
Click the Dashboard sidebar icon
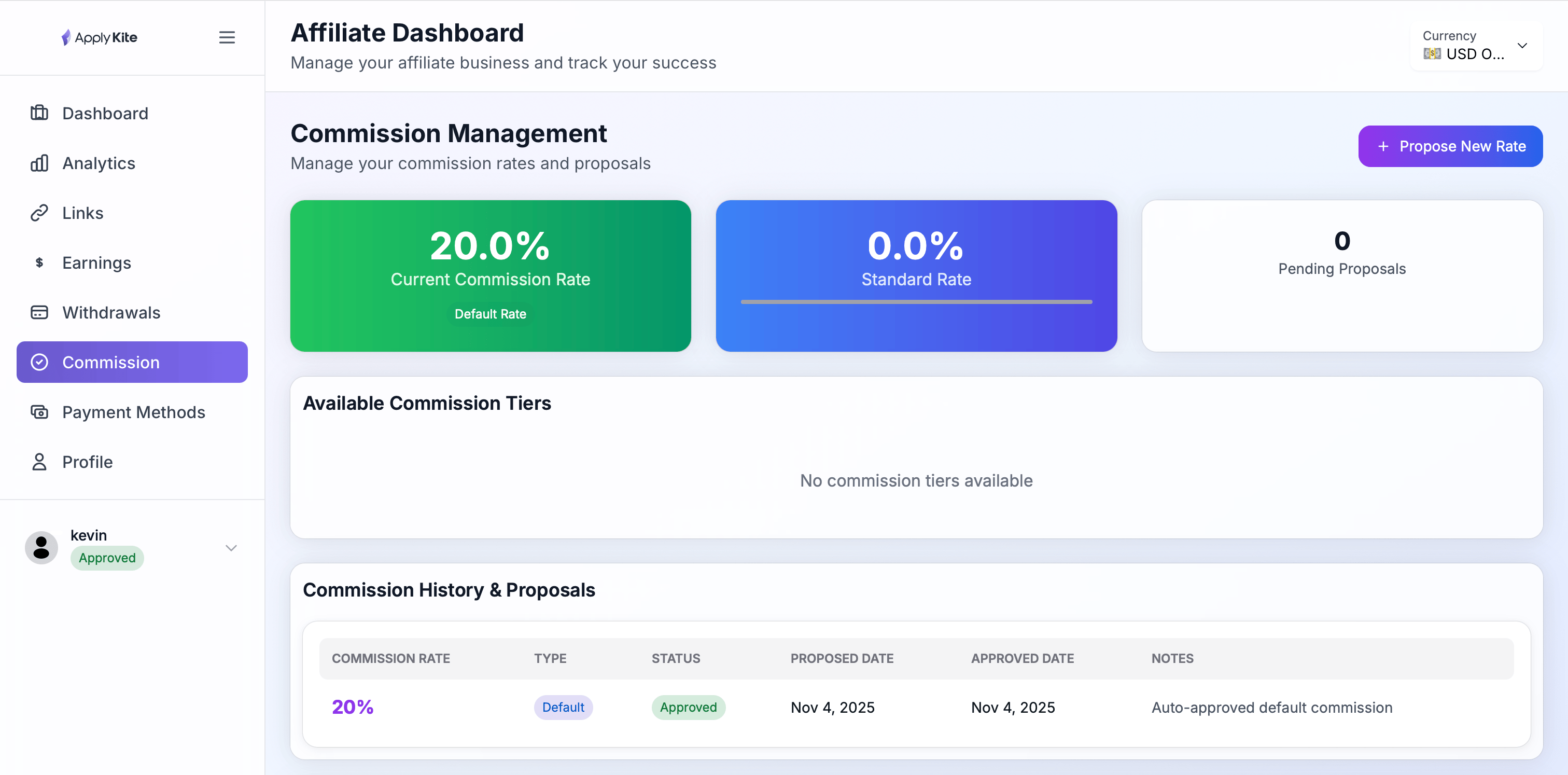(x=39, y=113)
